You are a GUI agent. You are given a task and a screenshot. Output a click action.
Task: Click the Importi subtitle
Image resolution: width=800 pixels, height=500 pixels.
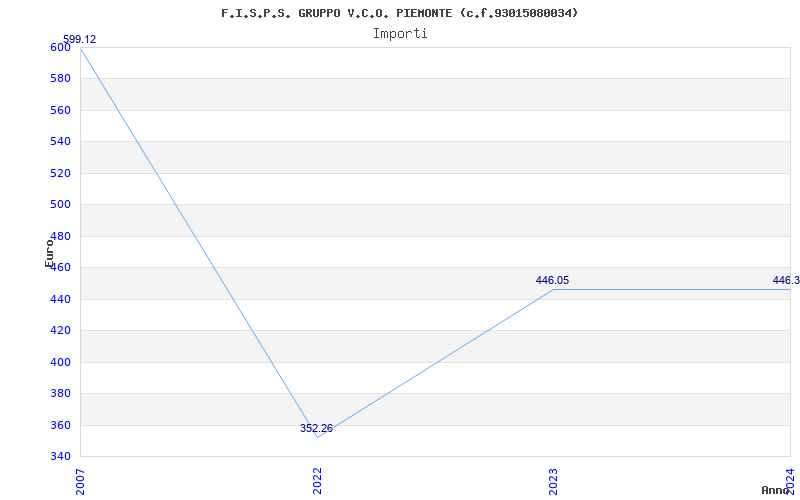tap(400, 34)
